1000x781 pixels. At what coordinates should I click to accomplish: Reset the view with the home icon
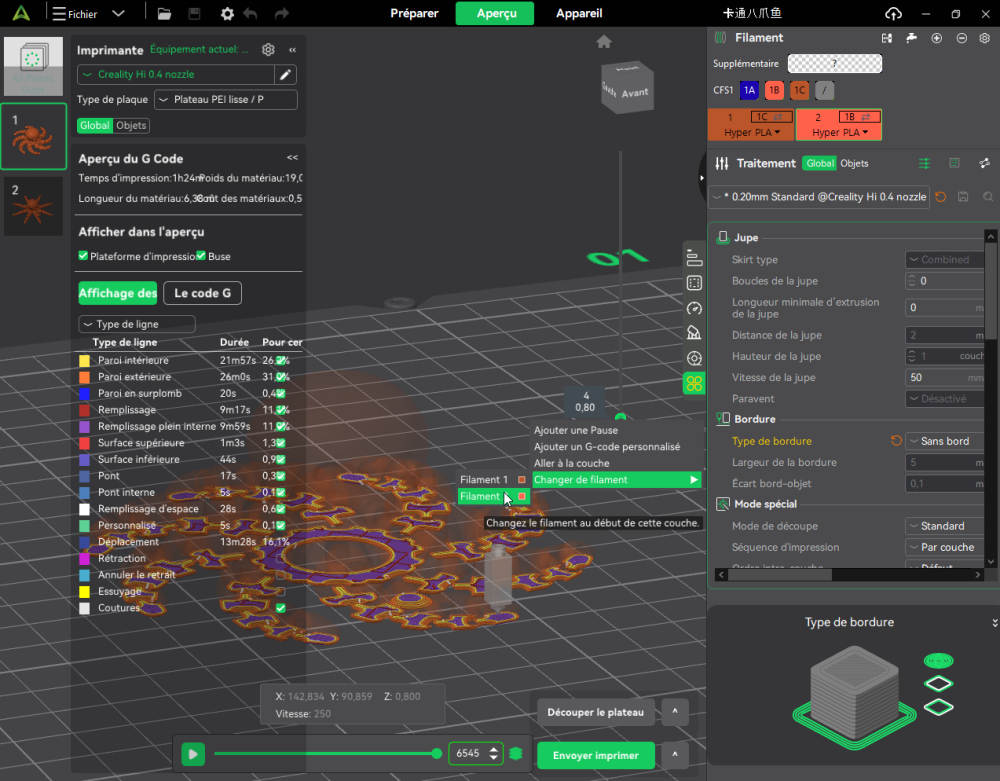604,42
